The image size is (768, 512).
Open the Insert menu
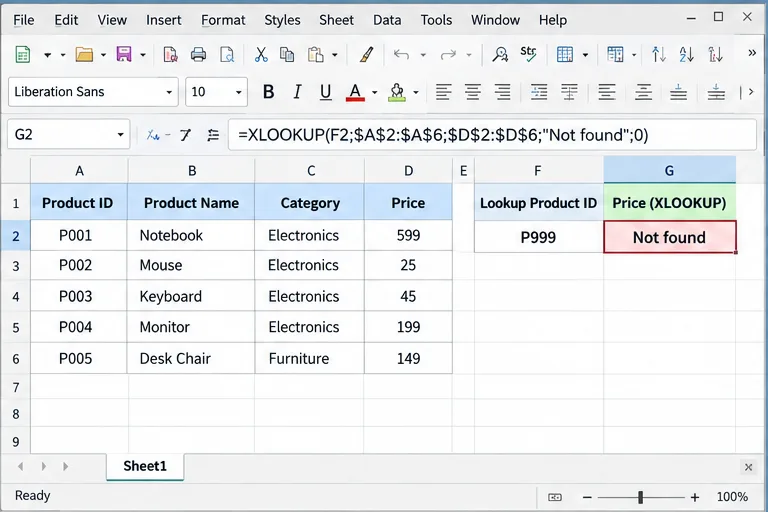164,20
